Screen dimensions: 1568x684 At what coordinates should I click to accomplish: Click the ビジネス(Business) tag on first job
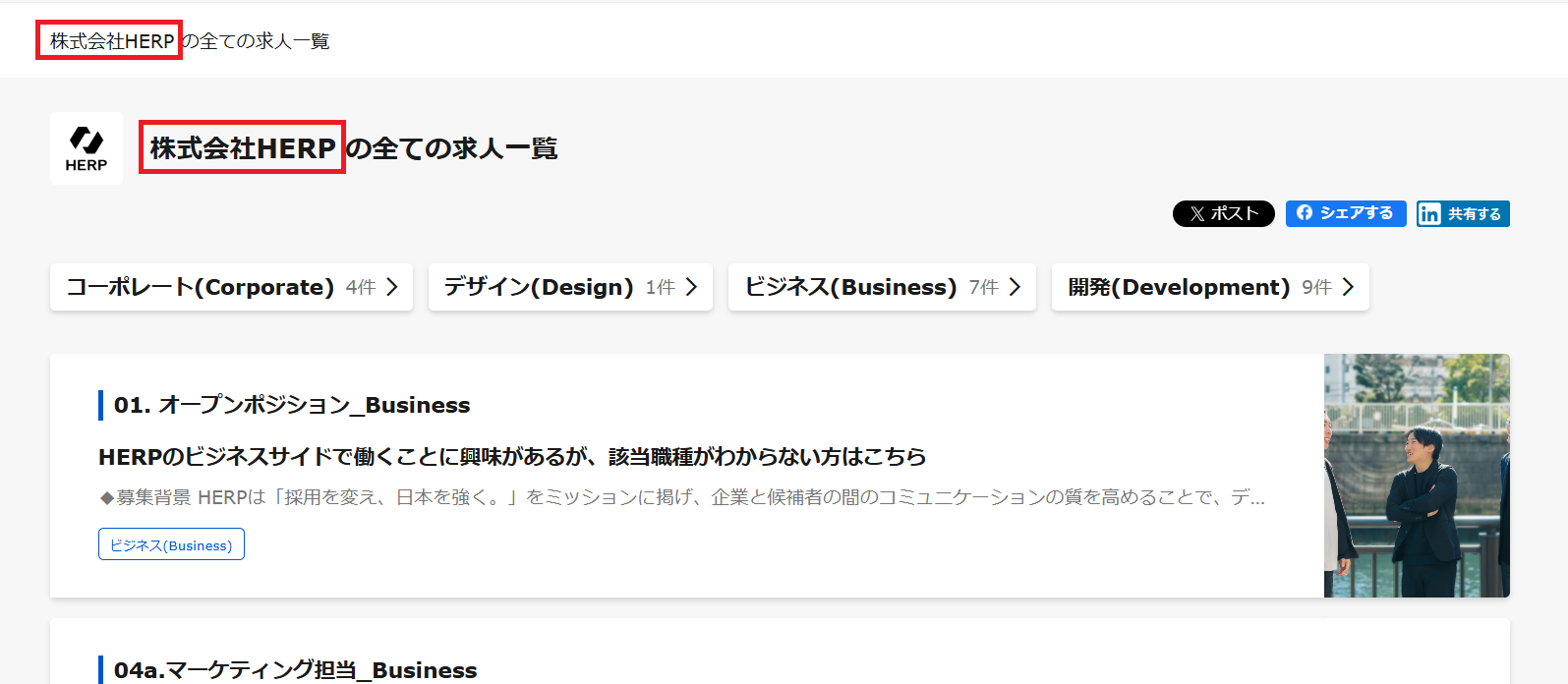click(x=171, y=545)
